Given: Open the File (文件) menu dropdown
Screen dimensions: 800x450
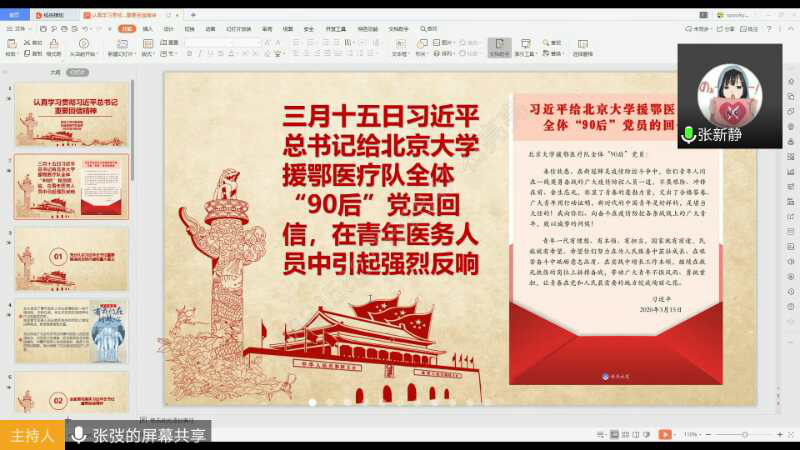Looking at the screenshot, I should click(17, 29).
